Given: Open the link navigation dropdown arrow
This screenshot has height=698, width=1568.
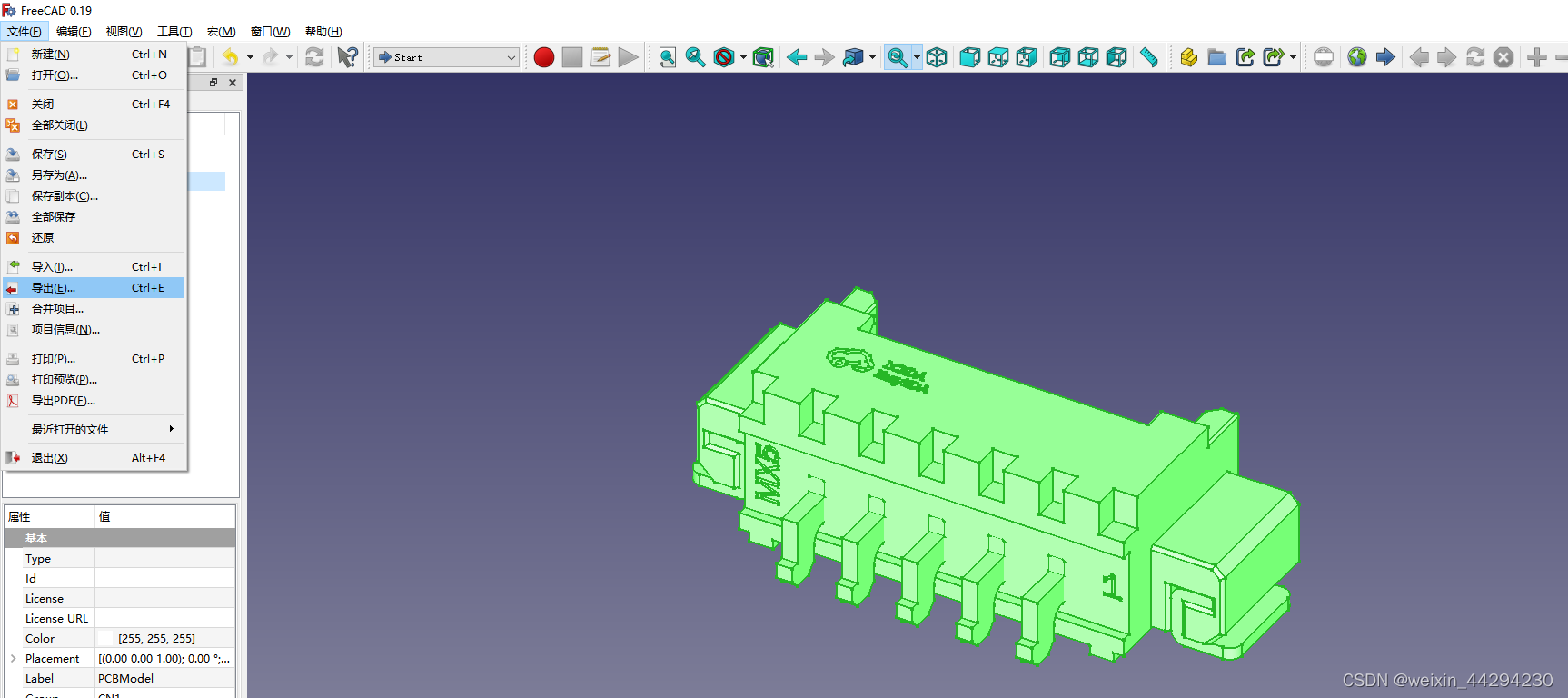Looking at the screenshot, I should (x=872, y=57).
